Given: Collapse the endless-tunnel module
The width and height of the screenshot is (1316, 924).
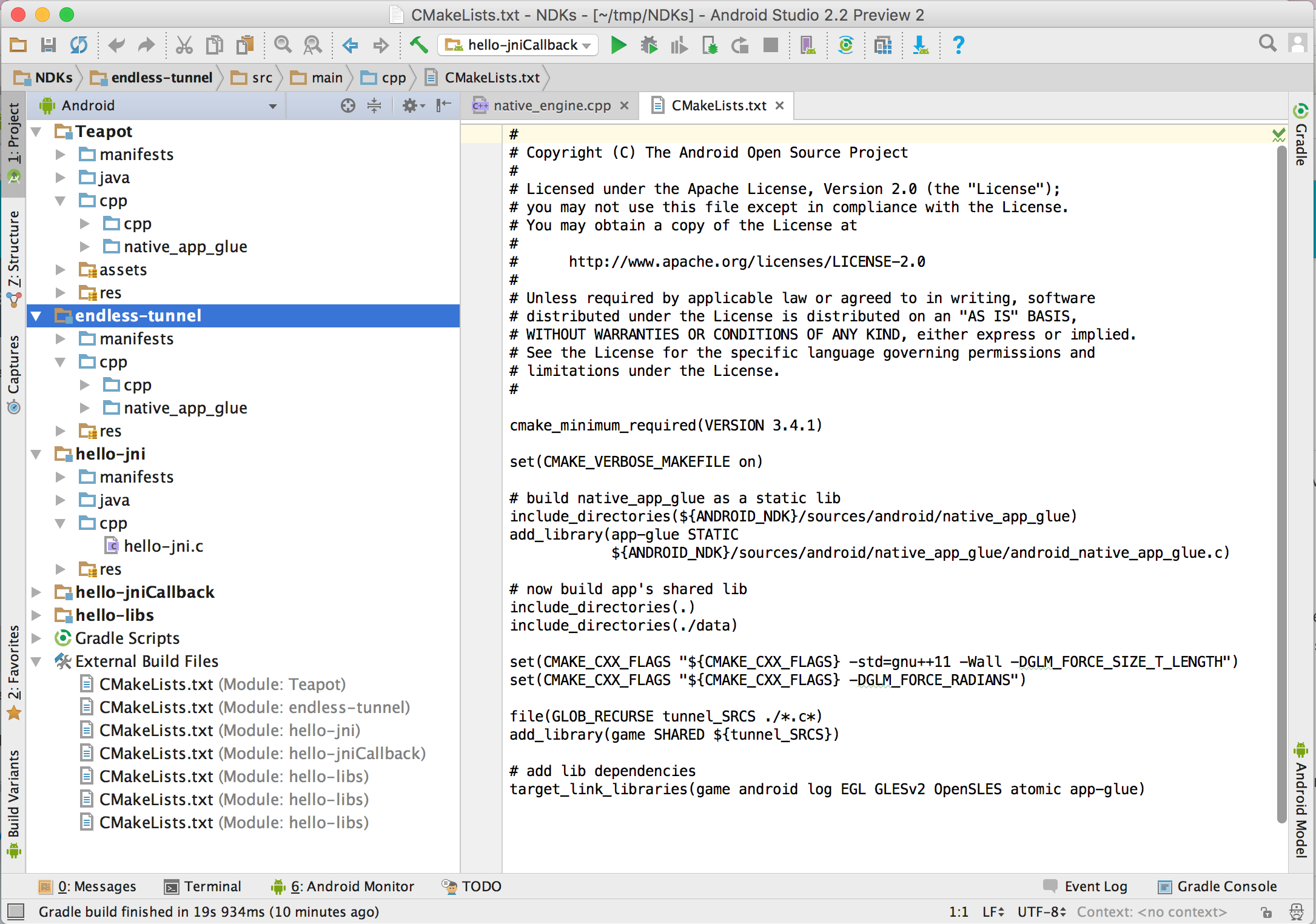Looking at the screenshot, I should [36, 316].
